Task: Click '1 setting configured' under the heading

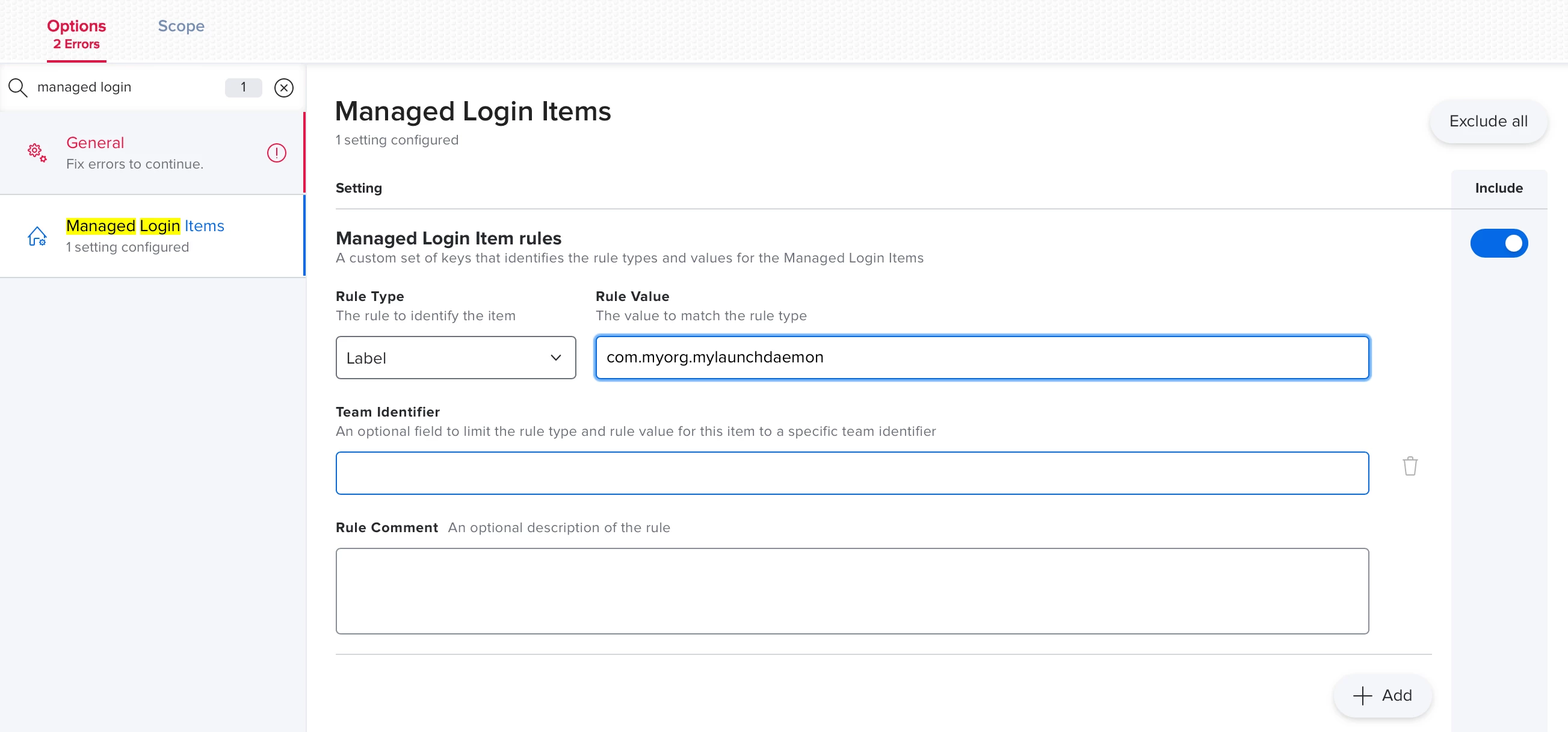Action: click(397, 140)
